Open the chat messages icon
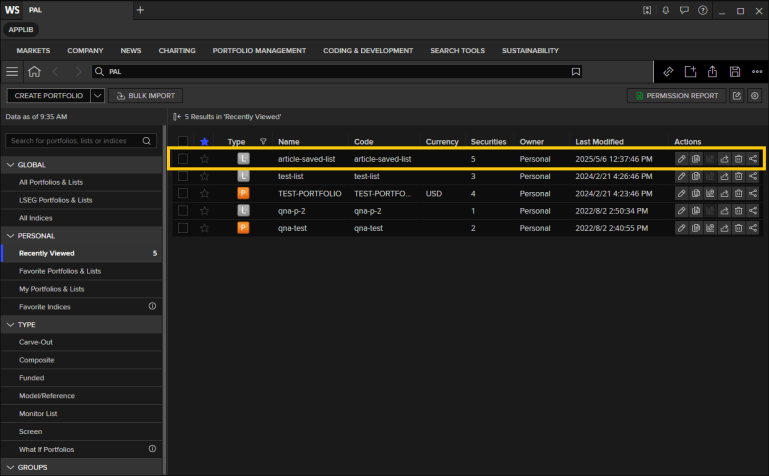This screenshot has width=769, height=476. [x=684, y=10]
